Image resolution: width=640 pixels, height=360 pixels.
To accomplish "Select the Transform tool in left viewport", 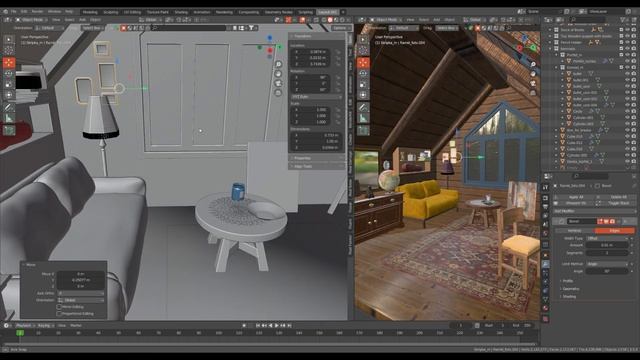I will coord(9,95).
